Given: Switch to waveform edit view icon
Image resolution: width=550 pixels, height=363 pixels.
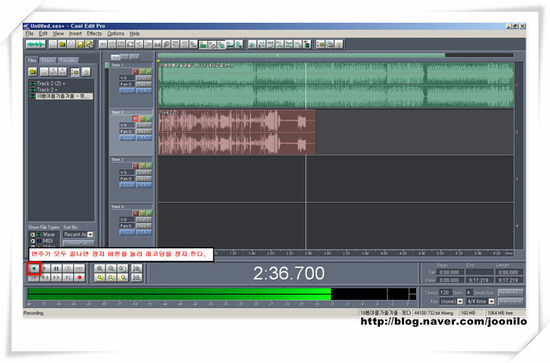Looking at the screenshot, I should [x=35, y=44].
